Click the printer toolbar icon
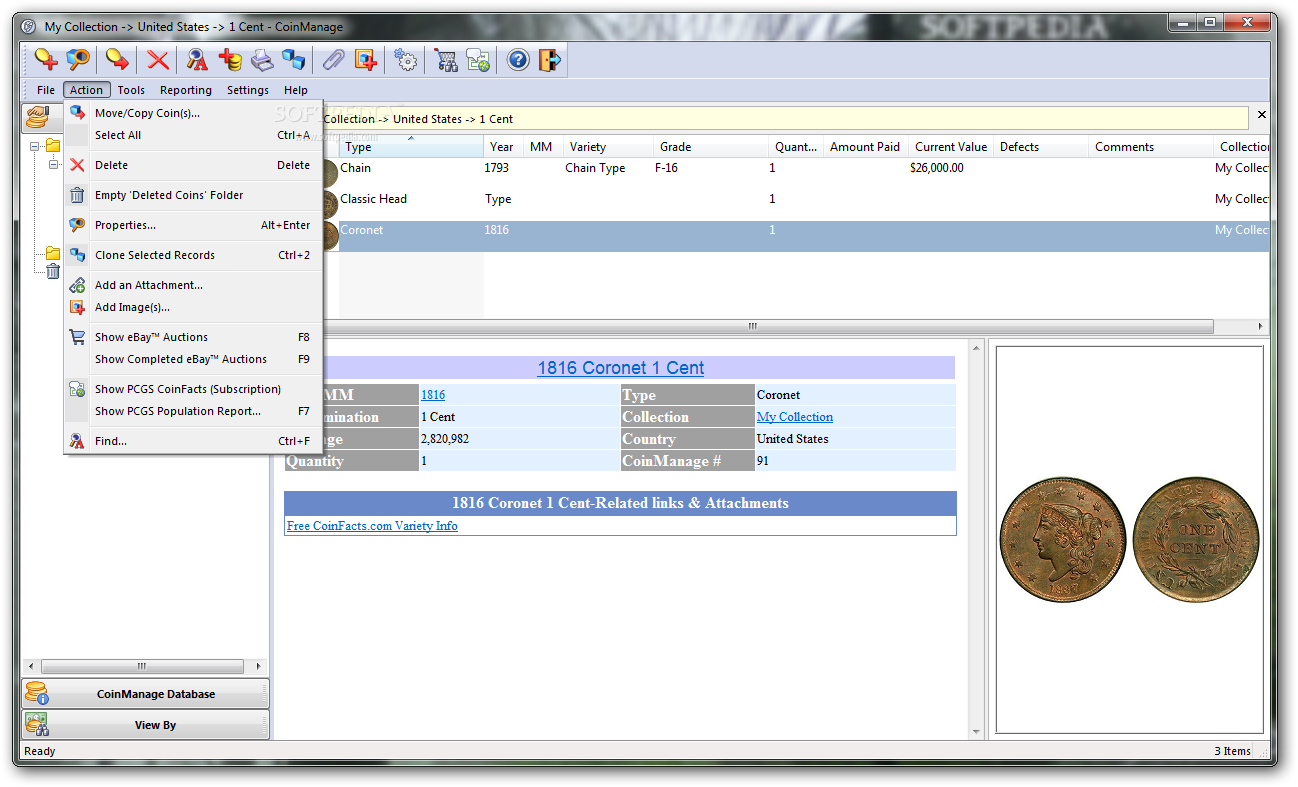Screen dimensions: 1298x787 (262, 60)
